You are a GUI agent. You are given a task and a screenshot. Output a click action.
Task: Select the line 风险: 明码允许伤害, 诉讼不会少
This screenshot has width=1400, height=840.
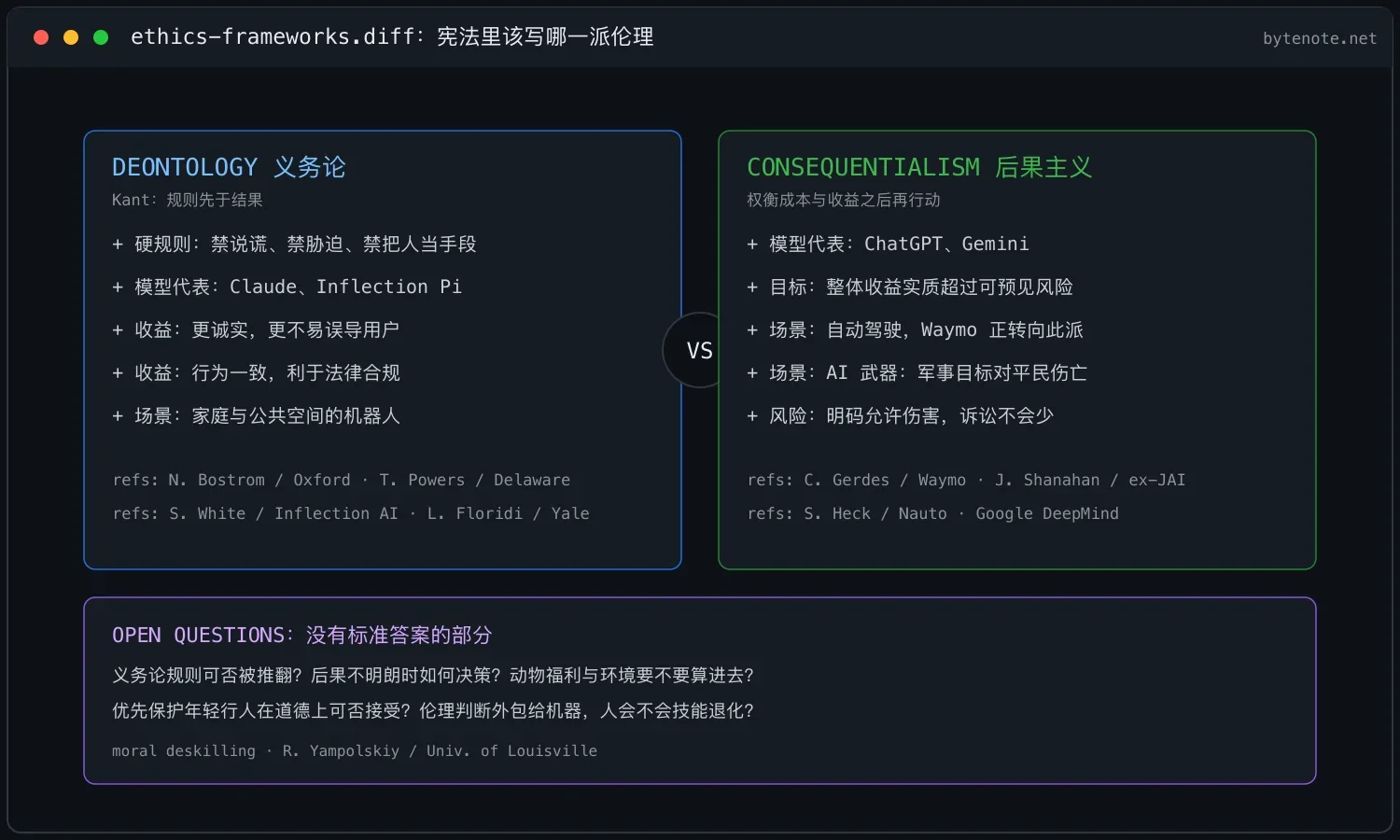(x=900, y=415)
